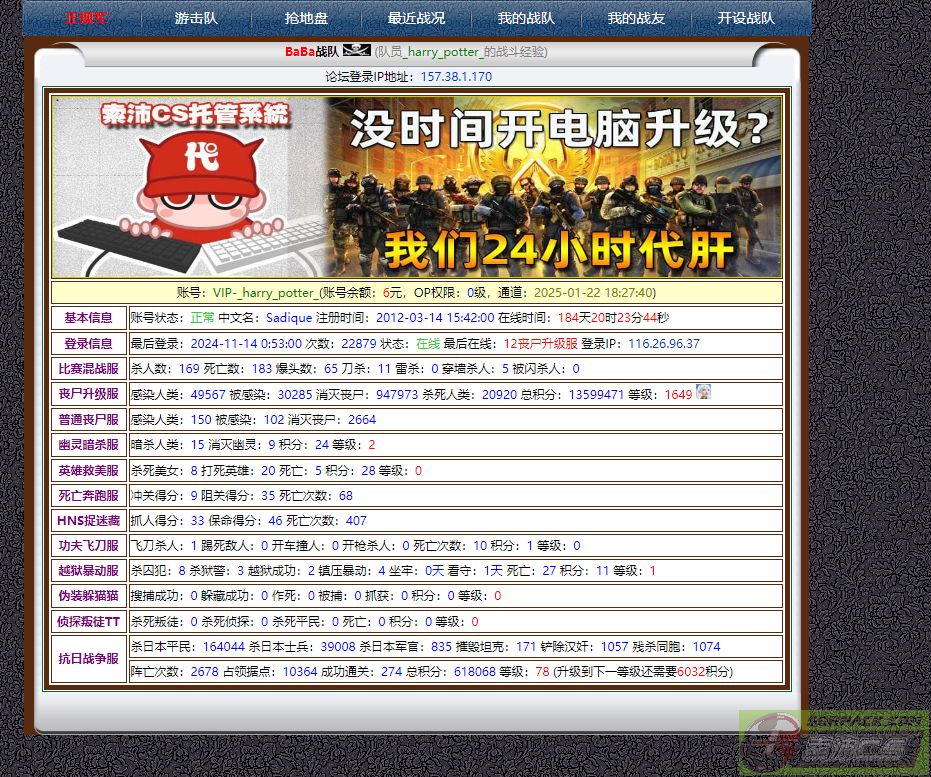
Task: Click the BaBa战队 team name link
Action: tap(312, 51)
